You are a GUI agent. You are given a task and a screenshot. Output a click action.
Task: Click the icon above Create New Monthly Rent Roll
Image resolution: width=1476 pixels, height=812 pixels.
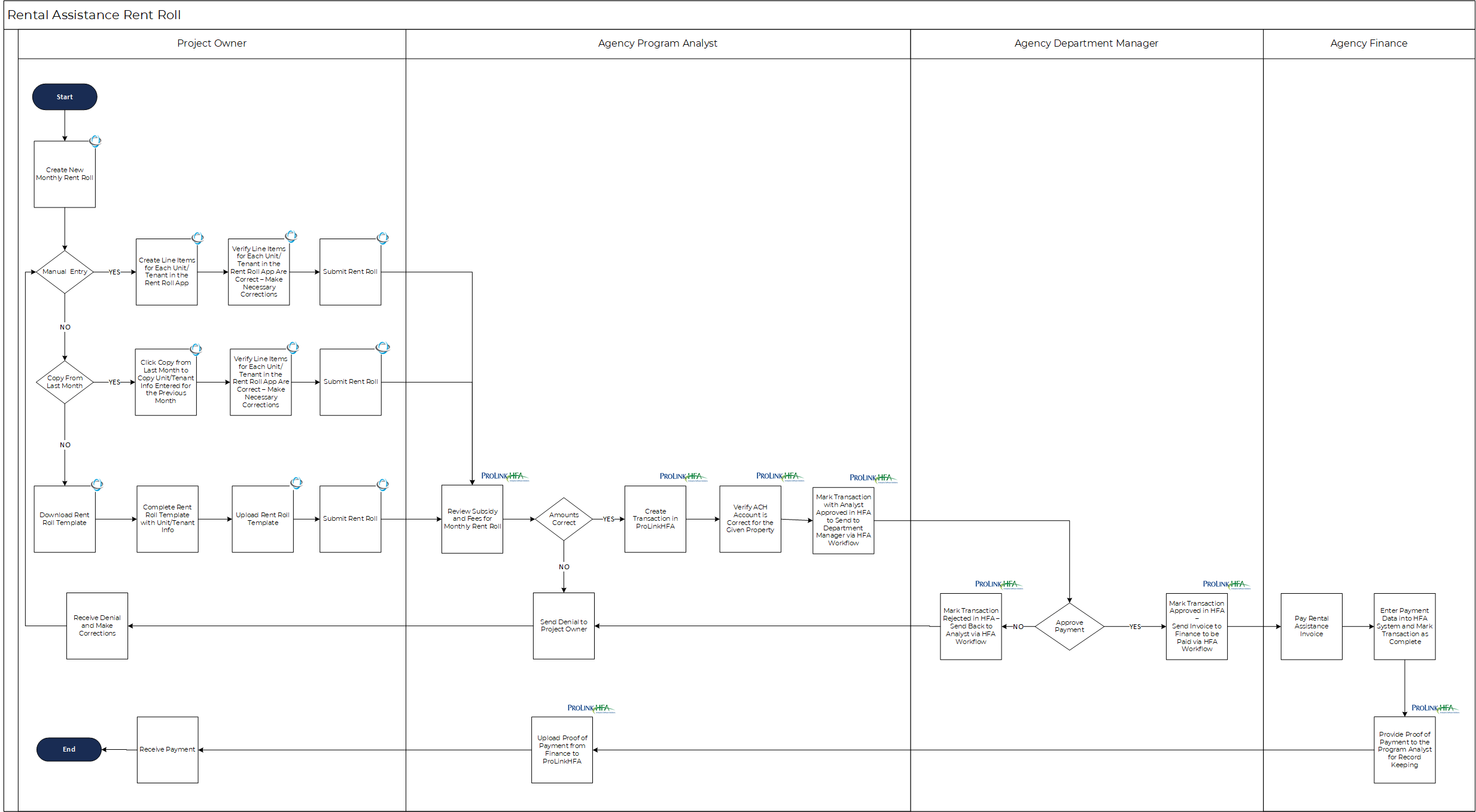click(95, 141)
